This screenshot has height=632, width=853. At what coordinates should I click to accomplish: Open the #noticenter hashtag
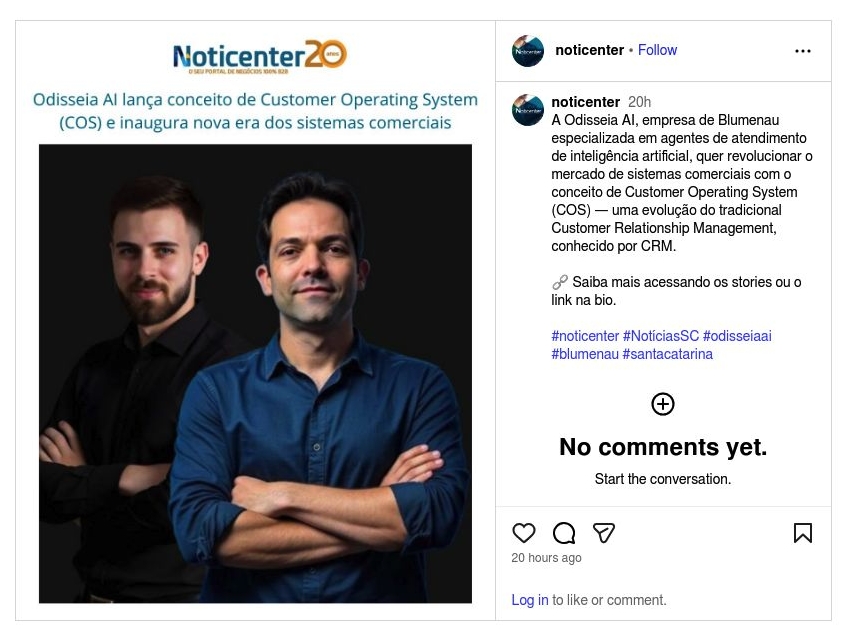[585, 336]
